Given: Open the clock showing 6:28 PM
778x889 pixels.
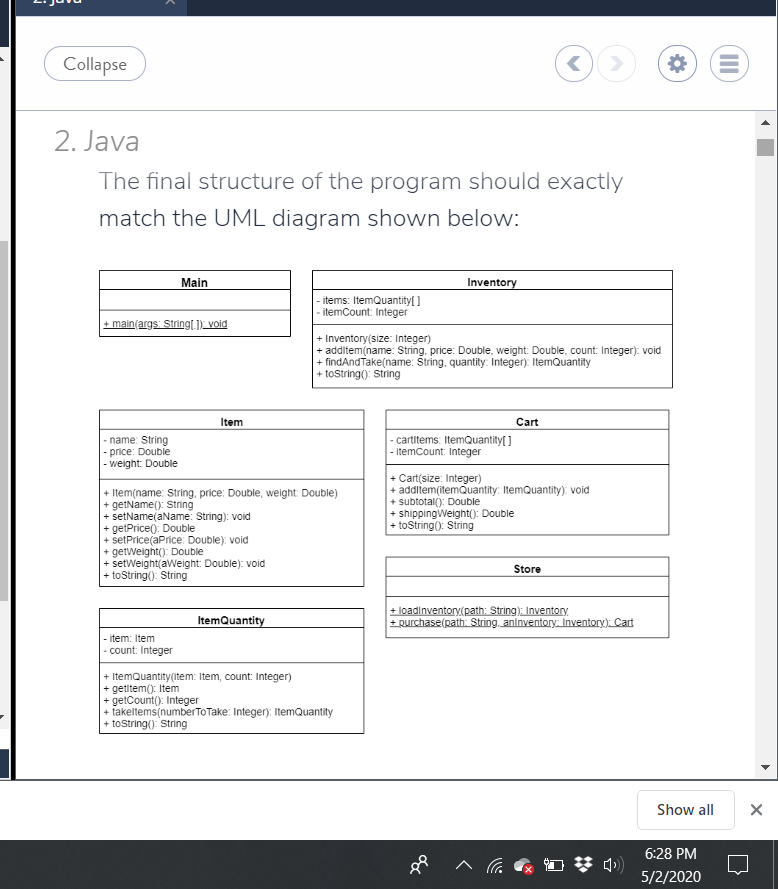Looking at the screenshot, I should [670, 854].
